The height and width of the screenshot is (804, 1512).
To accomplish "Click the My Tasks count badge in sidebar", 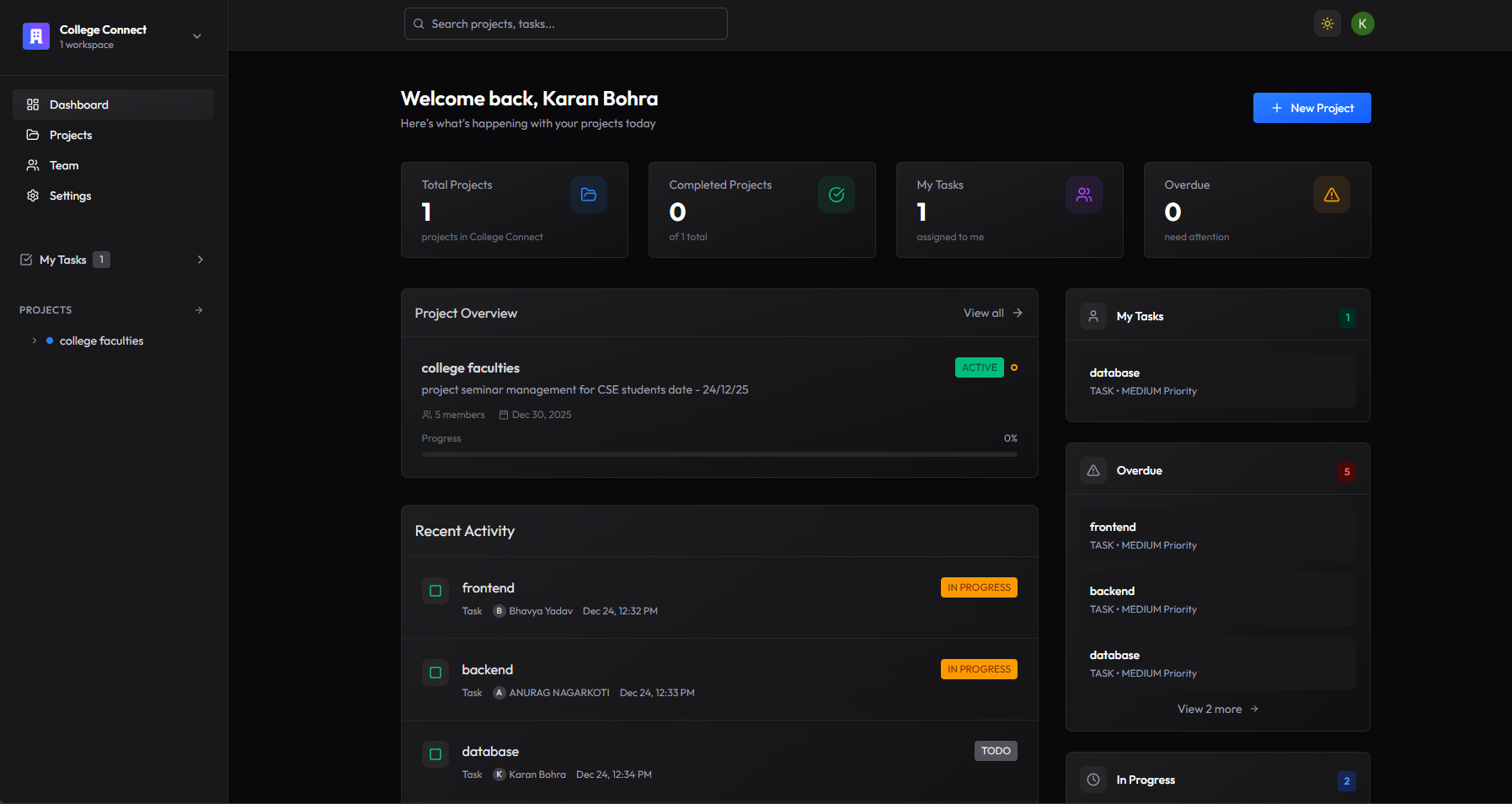I will tap(101, 260).
